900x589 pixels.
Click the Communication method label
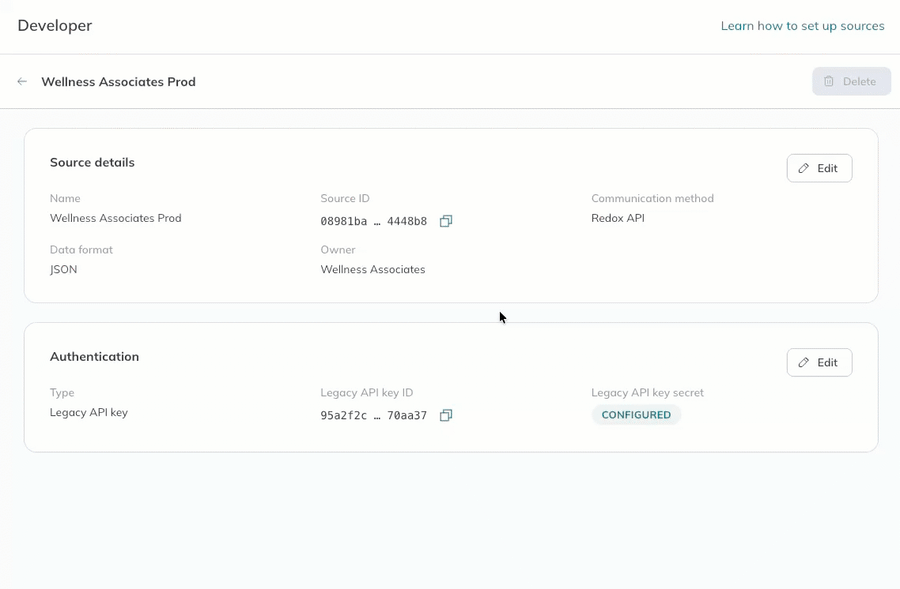[x=653, y=198]
